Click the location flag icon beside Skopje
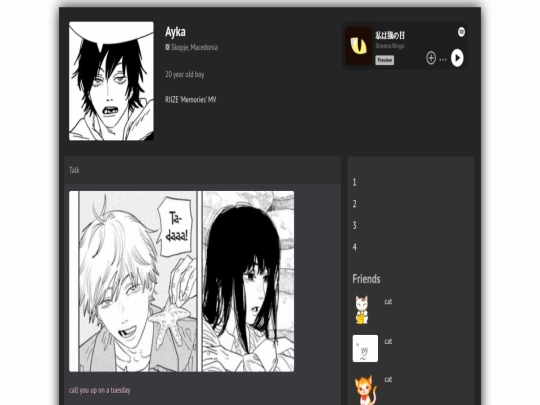The image size is (540, 405). point(167,47)
